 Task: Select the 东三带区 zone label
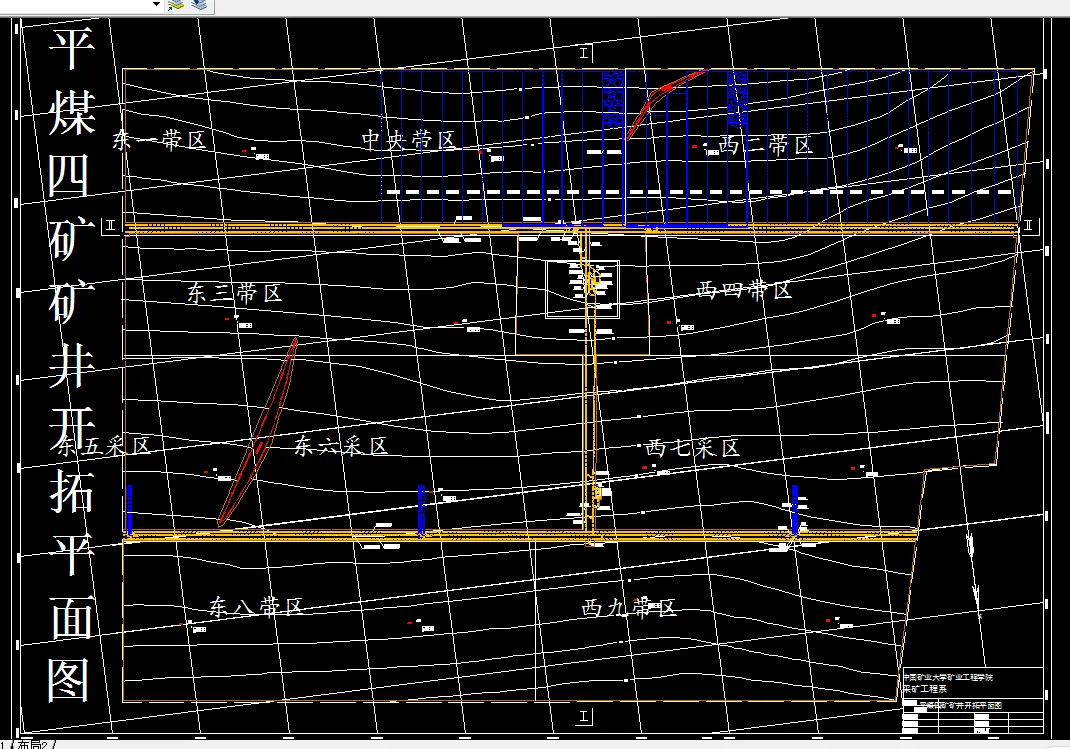pos(234,293)
